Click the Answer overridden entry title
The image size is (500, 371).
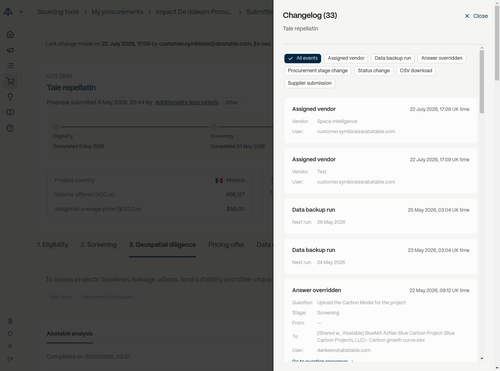click(316, 290)
